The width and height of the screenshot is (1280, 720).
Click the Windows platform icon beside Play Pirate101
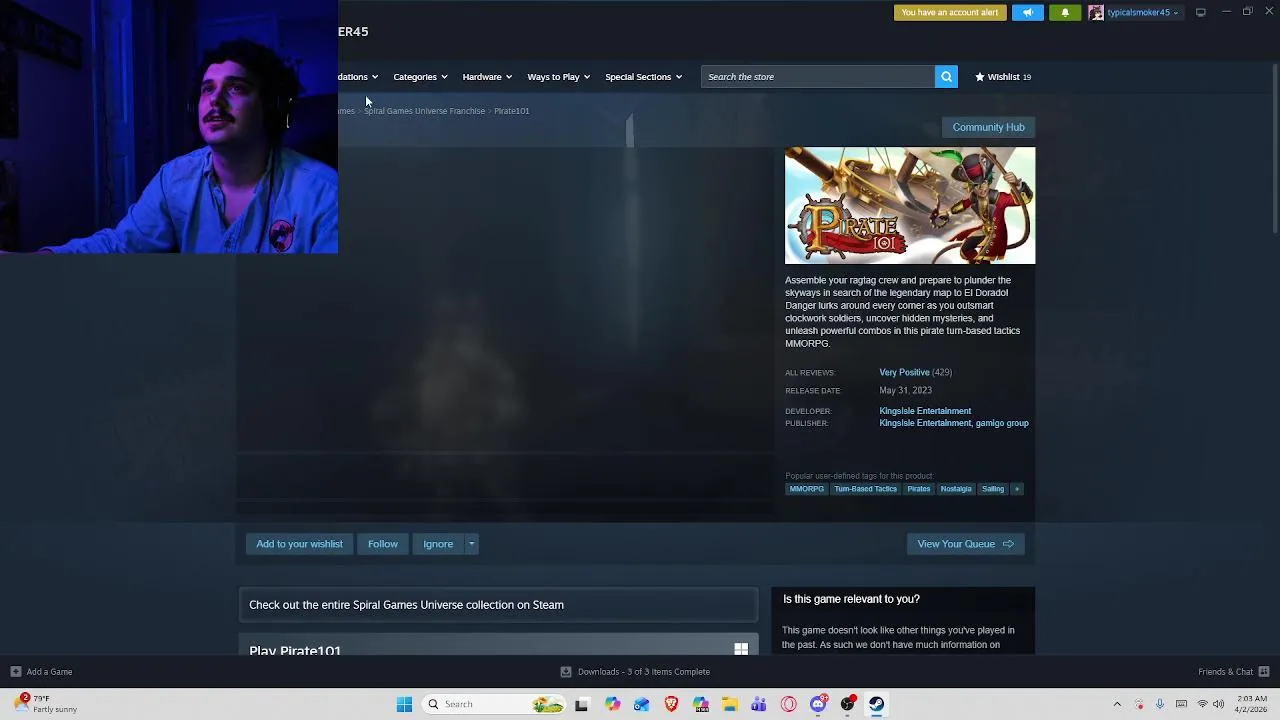(741, 650)
